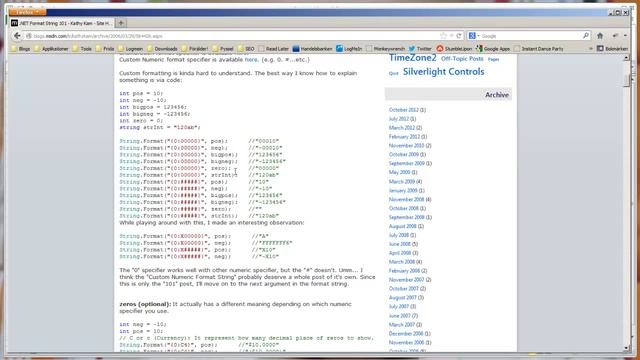Click the Archive sidebar heading

[x=497, y=95]
